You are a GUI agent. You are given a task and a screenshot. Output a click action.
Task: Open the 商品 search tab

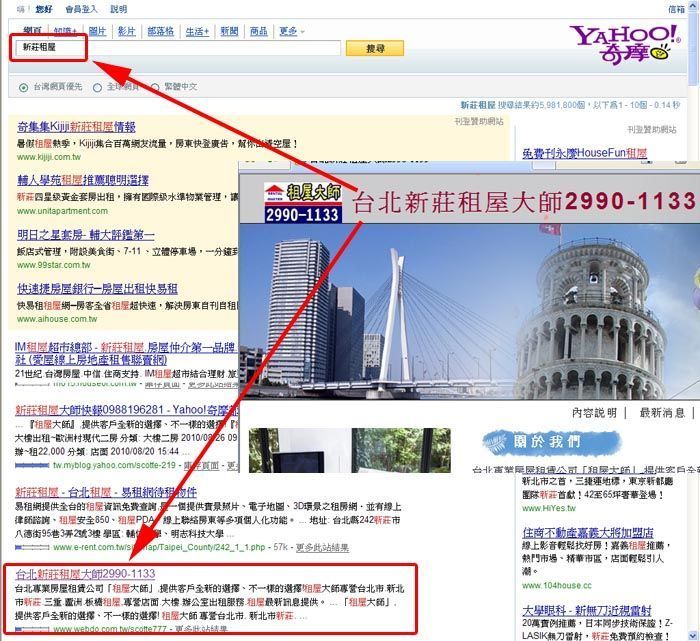click(x=258, y=31)
